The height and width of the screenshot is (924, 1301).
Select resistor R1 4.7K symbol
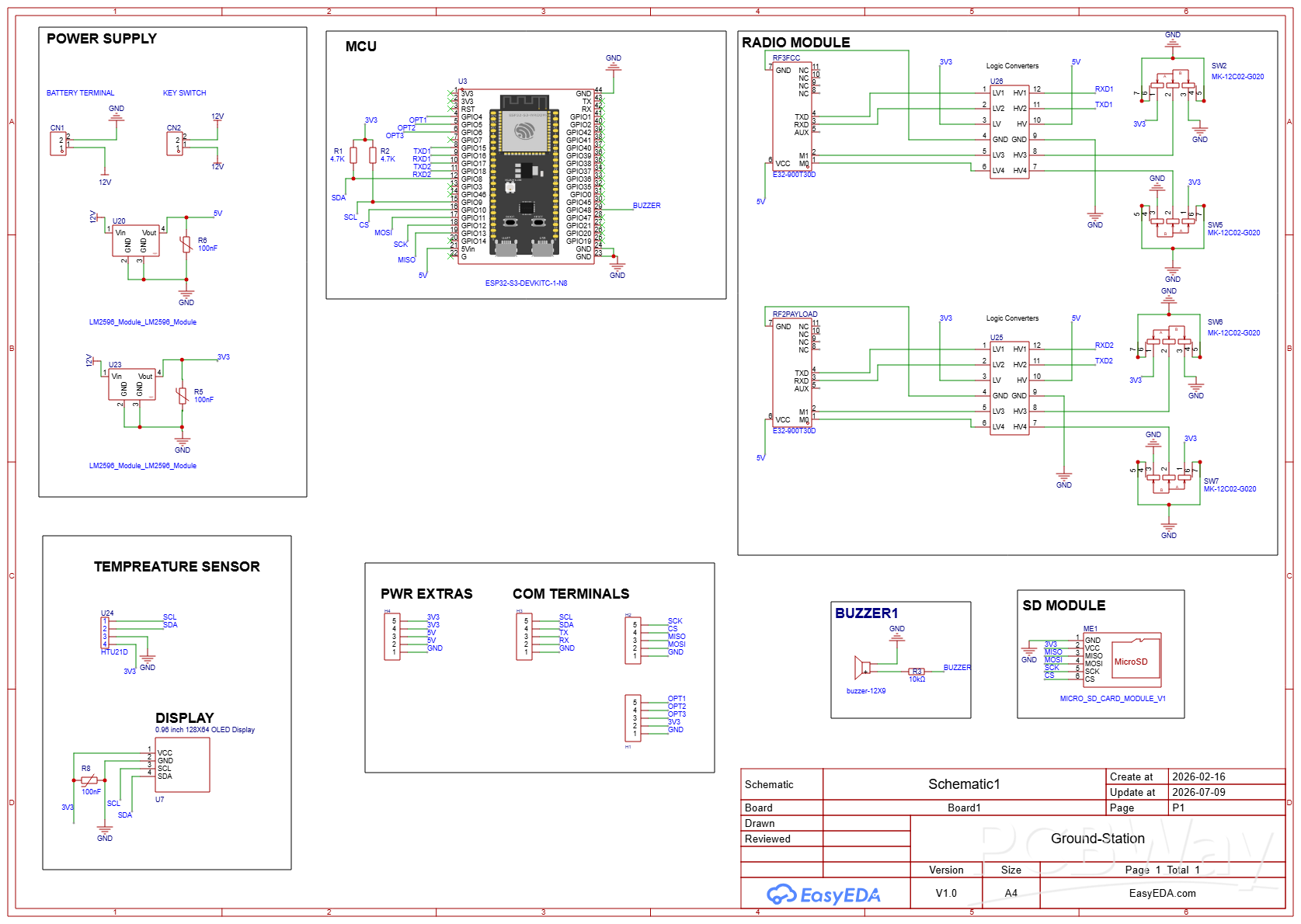point(353,155)
